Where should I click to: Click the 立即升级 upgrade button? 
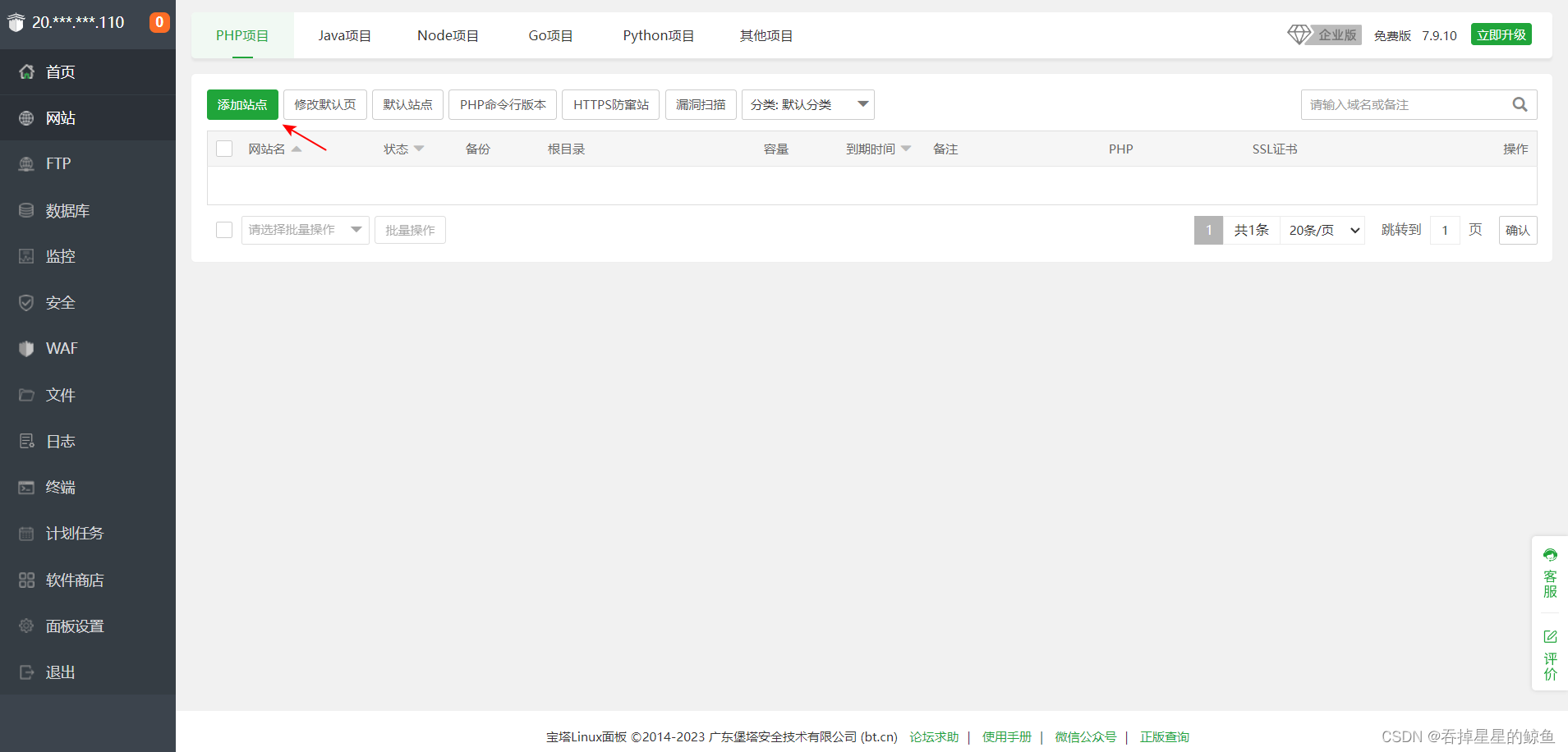[1501, 34]
